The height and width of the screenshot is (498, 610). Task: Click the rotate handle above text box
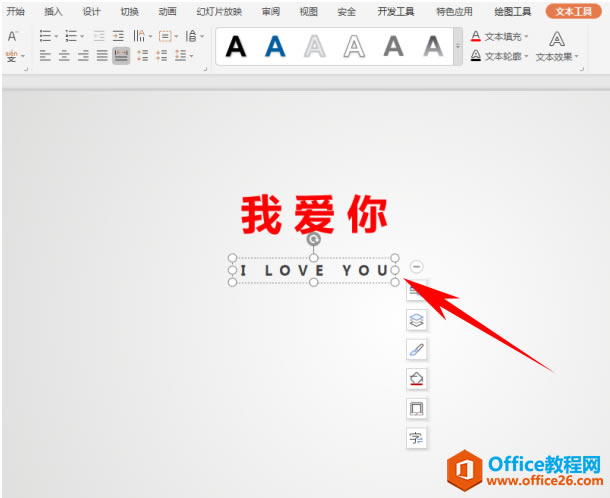(x=314, y=239)
